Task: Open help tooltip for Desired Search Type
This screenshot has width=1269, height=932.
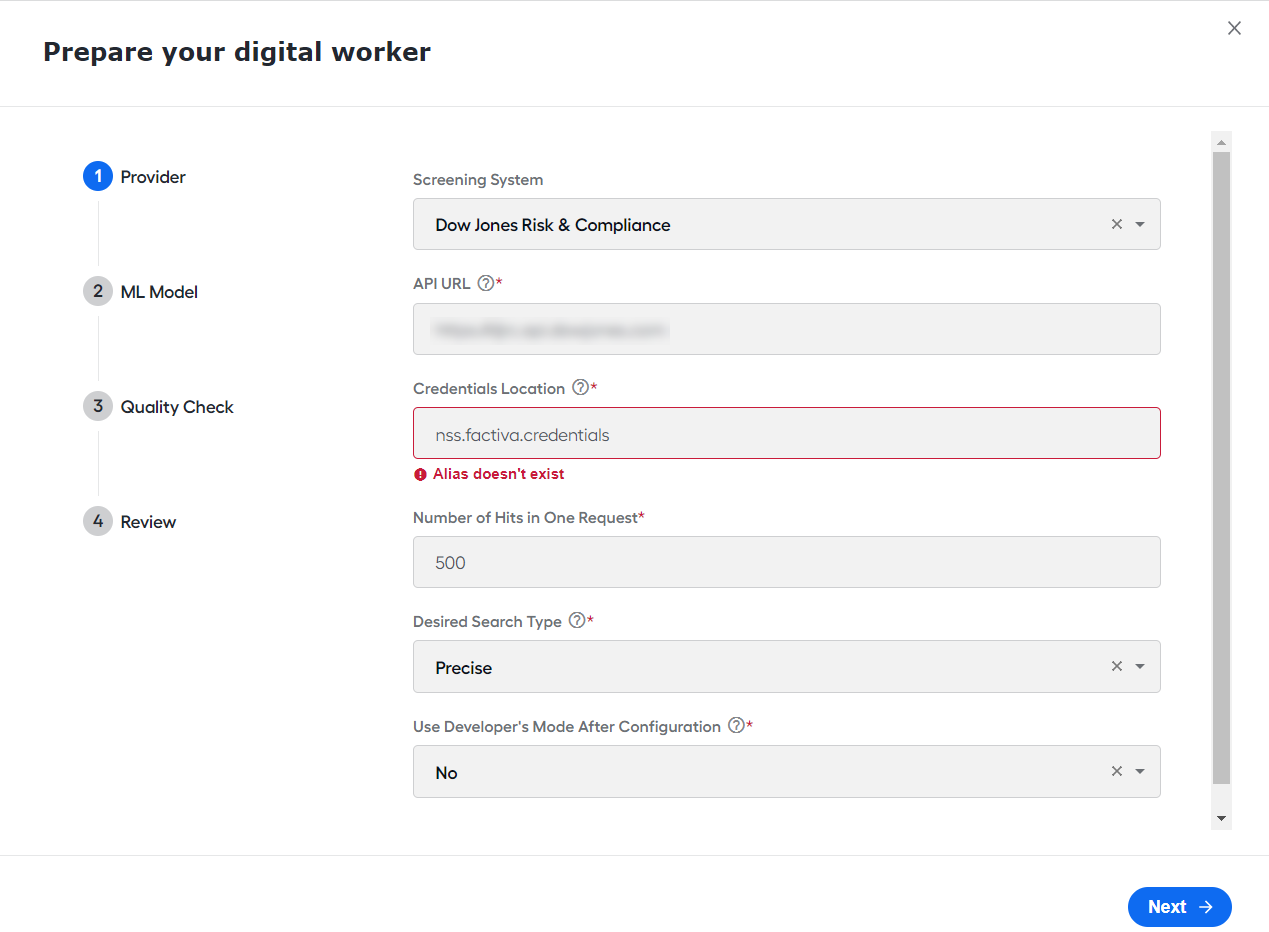Action: click(x=577, y=621)
